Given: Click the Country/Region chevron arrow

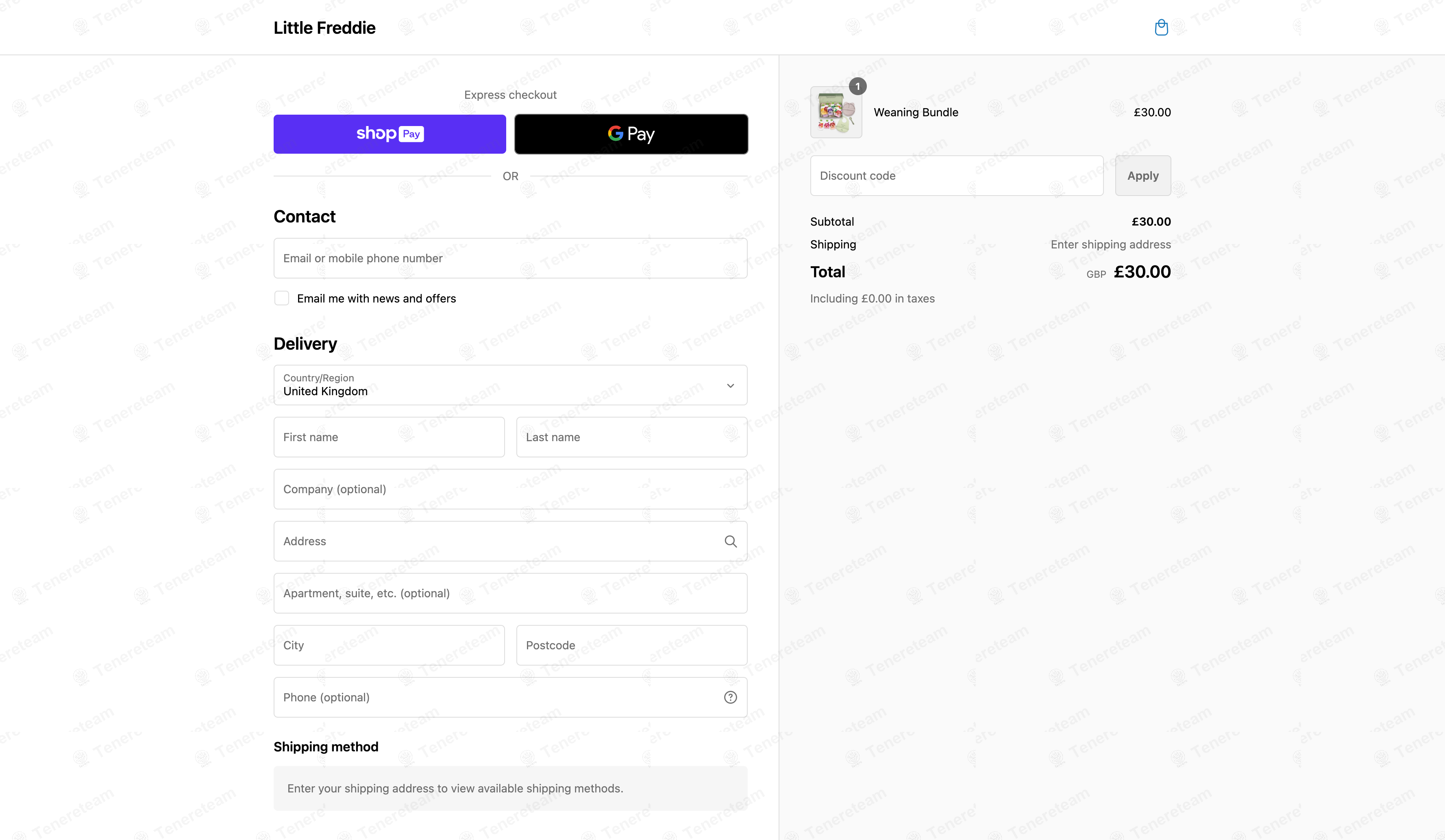Looking at the screenshot, I should pos(731,385).
